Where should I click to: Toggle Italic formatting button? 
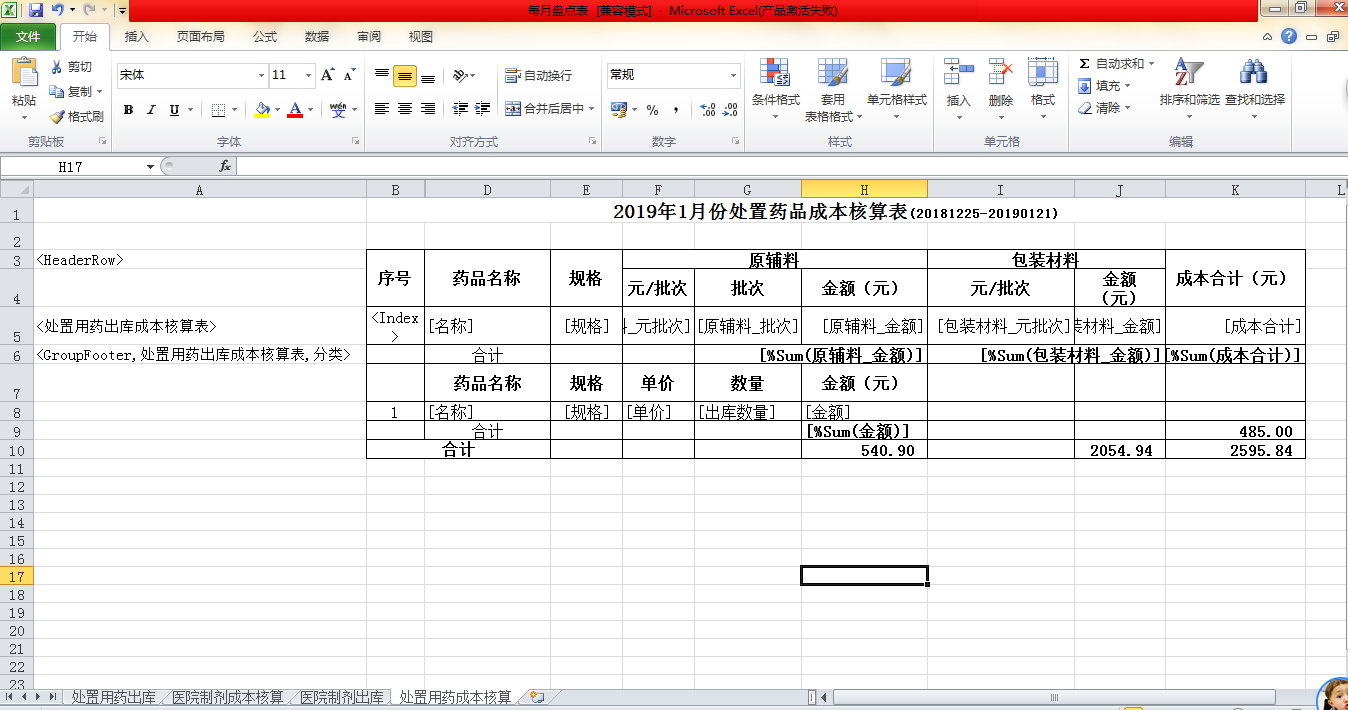click(x=152, y=110)
